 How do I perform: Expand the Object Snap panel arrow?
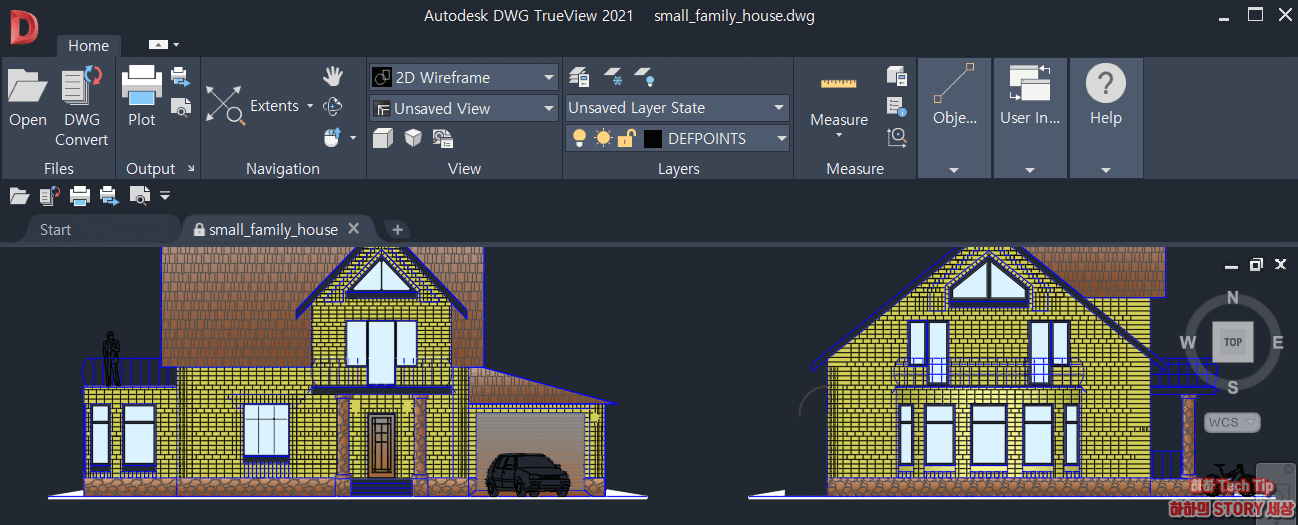coord(954,170)
